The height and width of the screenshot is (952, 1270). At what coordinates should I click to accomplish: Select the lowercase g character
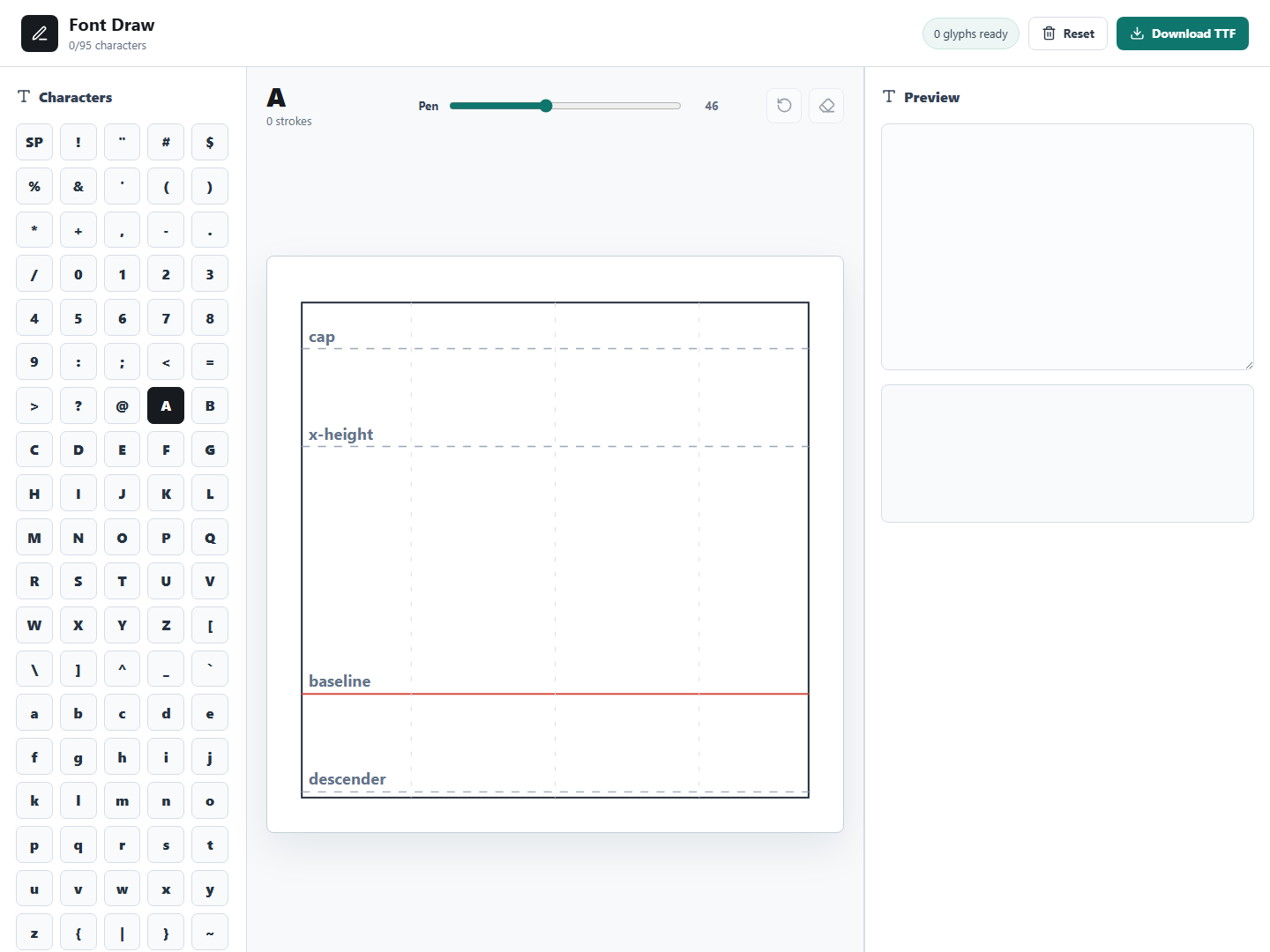(78, 757)
